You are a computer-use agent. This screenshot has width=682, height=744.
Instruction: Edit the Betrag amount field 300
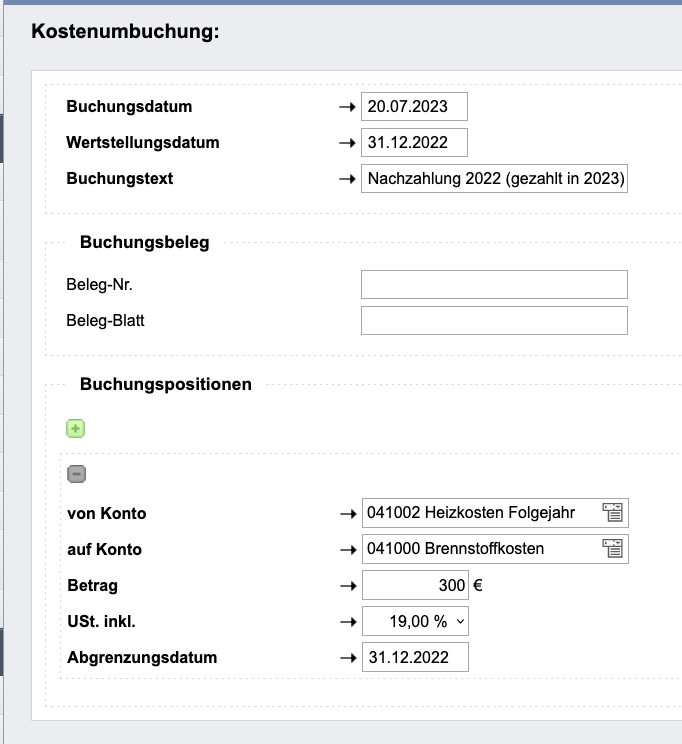click(x=415, y=585)
